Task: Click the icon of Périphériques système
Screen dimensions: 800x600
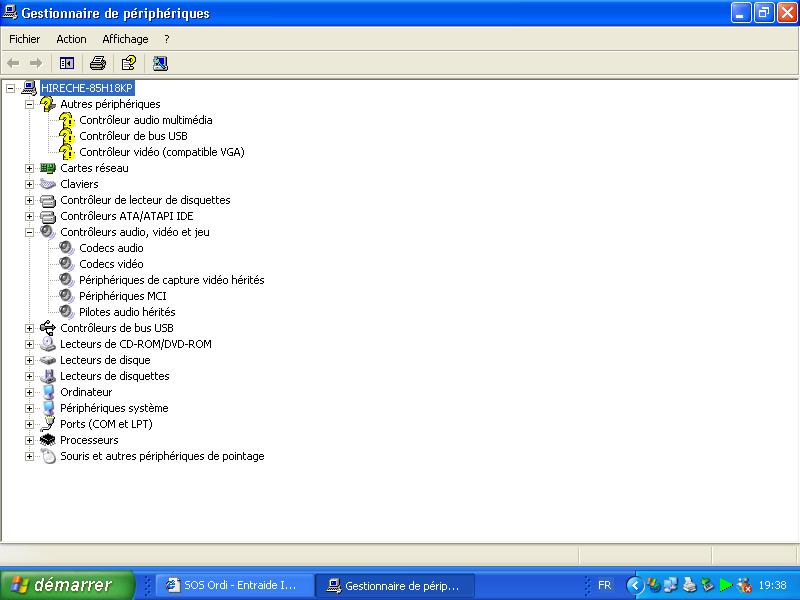Action: click(48, 408)
